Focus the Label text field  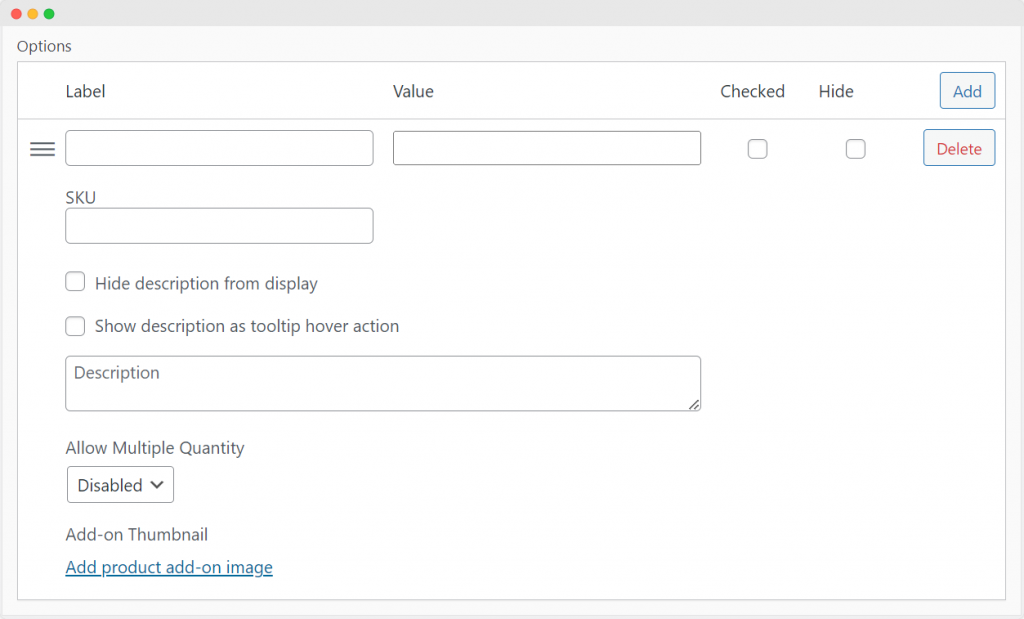219,148
